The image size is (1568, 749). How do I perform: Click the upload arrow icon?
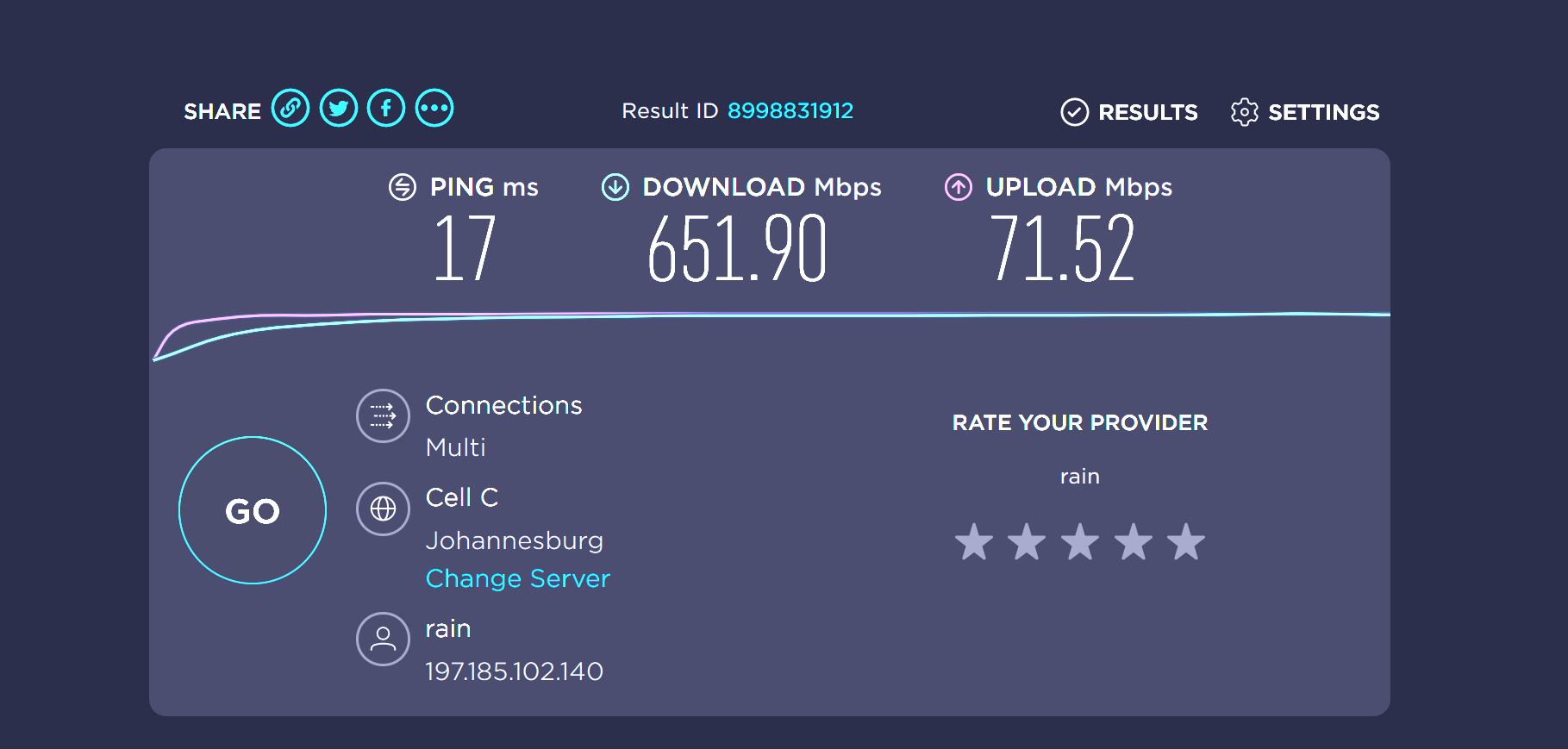coord(959,187)
